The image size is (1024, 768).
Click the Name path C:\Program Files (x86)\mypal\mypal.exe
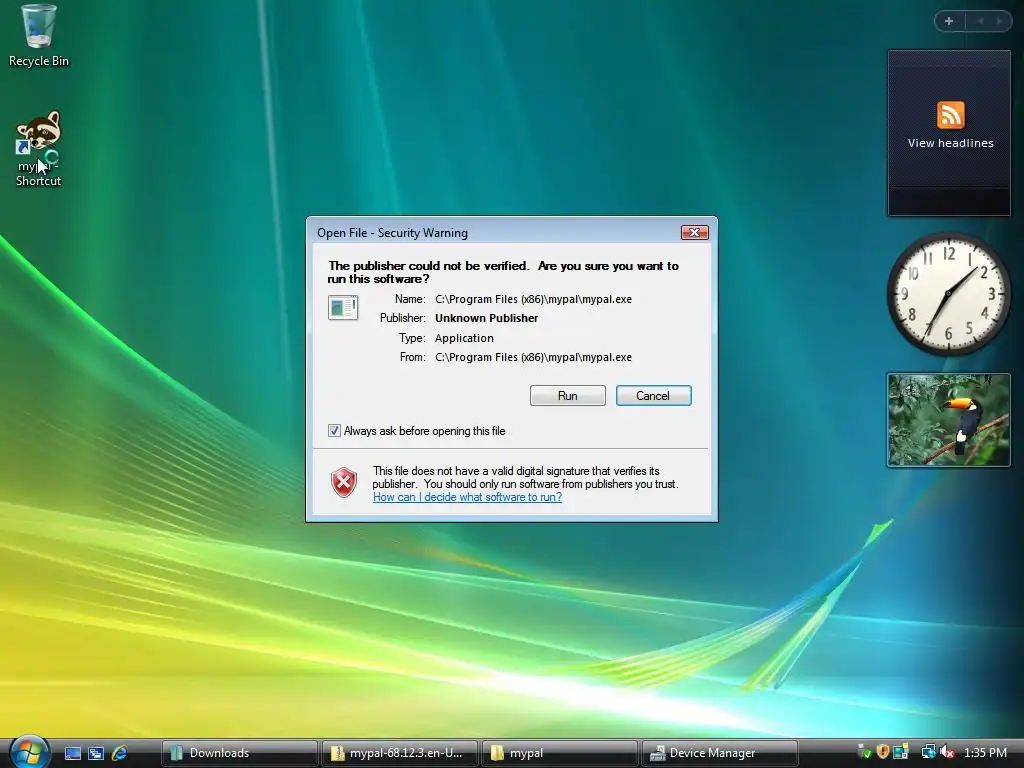click(x=534, y=299)
